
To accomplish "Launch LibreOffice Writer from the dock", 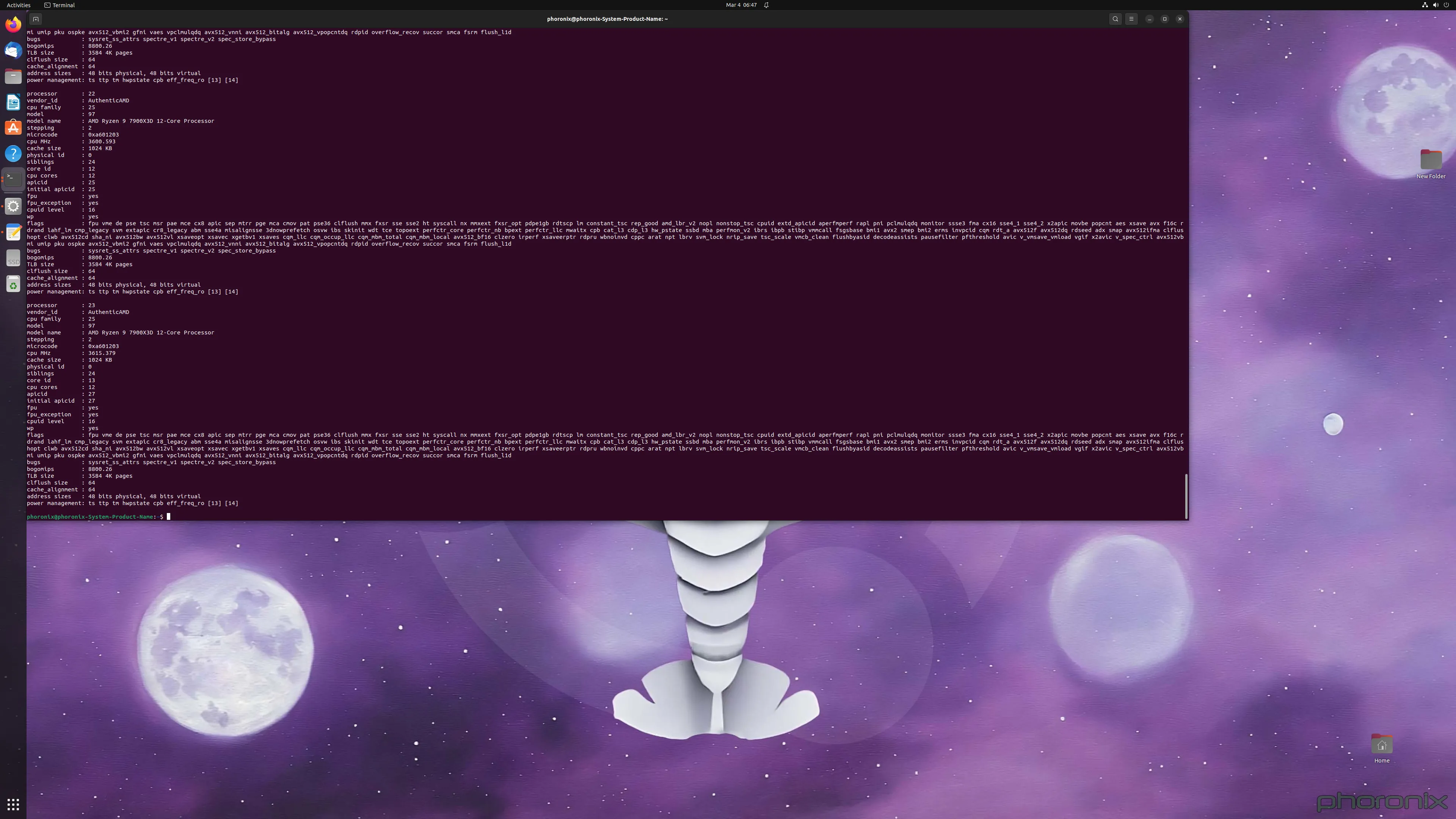I will click(x=13, y=102).
